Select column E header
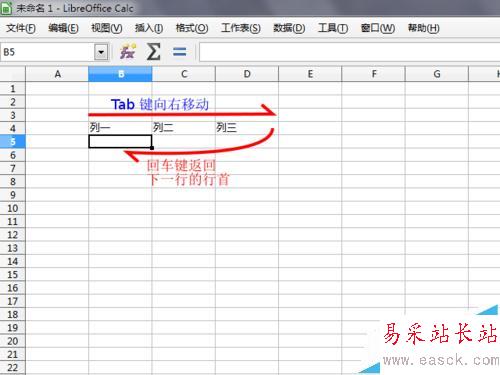The height and width of the screenshot is (375, 500). [x=310, y=74]
